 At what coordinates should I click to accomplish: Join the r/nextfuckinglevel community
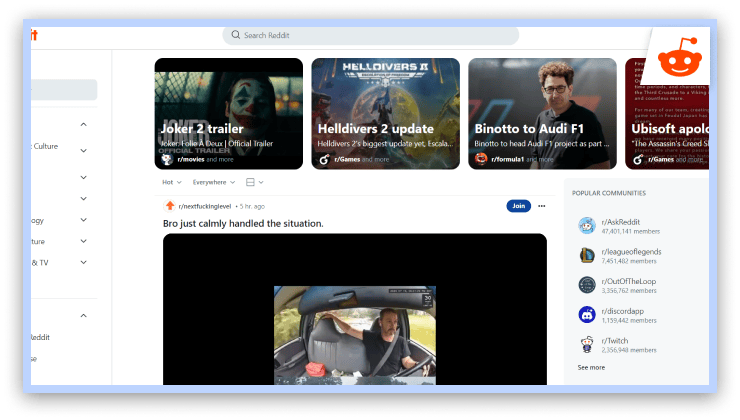pos(519,206)
